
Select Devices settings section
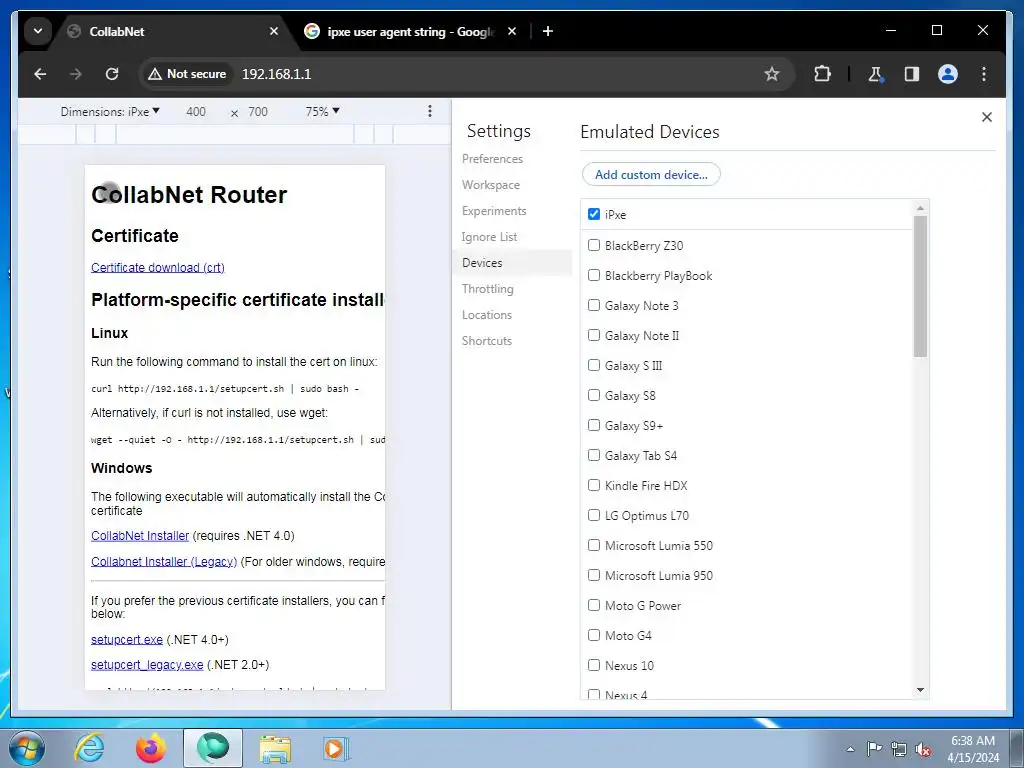513,263
